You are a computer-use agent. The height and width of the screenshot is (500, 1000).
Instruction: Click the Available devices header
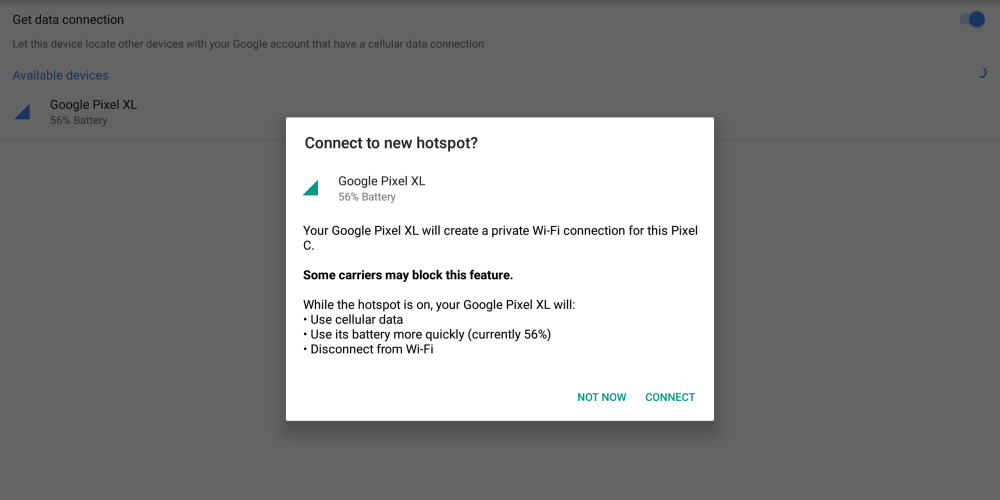click(60, 75)
